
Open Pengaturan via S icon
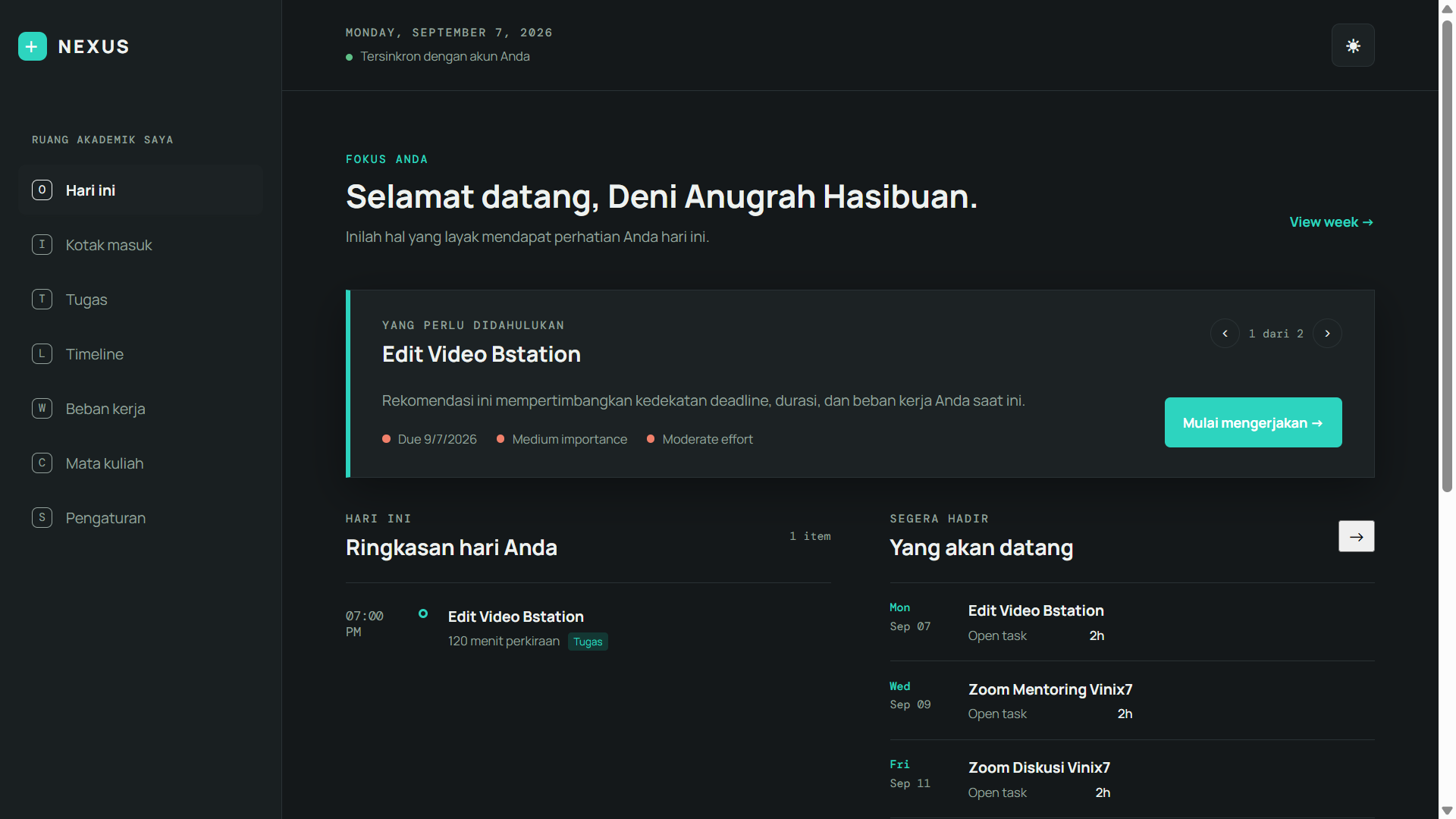[x=42, y=517]
